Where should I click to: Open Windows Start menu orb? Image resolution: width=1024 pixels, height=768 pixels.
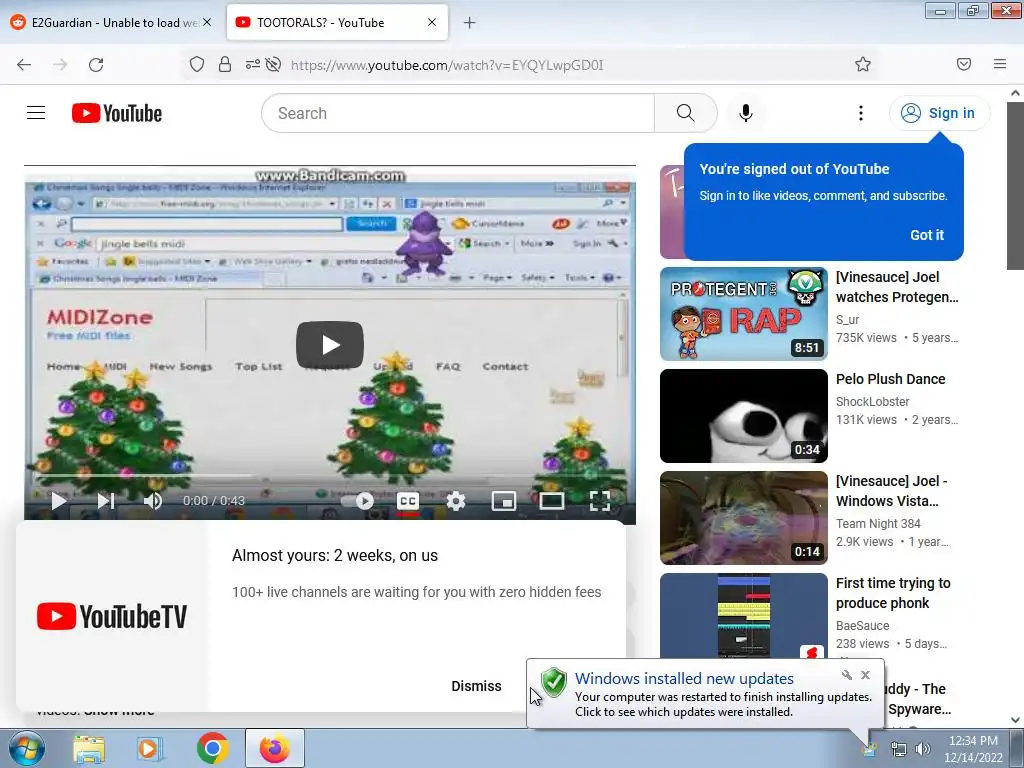[x=26, y=748]
